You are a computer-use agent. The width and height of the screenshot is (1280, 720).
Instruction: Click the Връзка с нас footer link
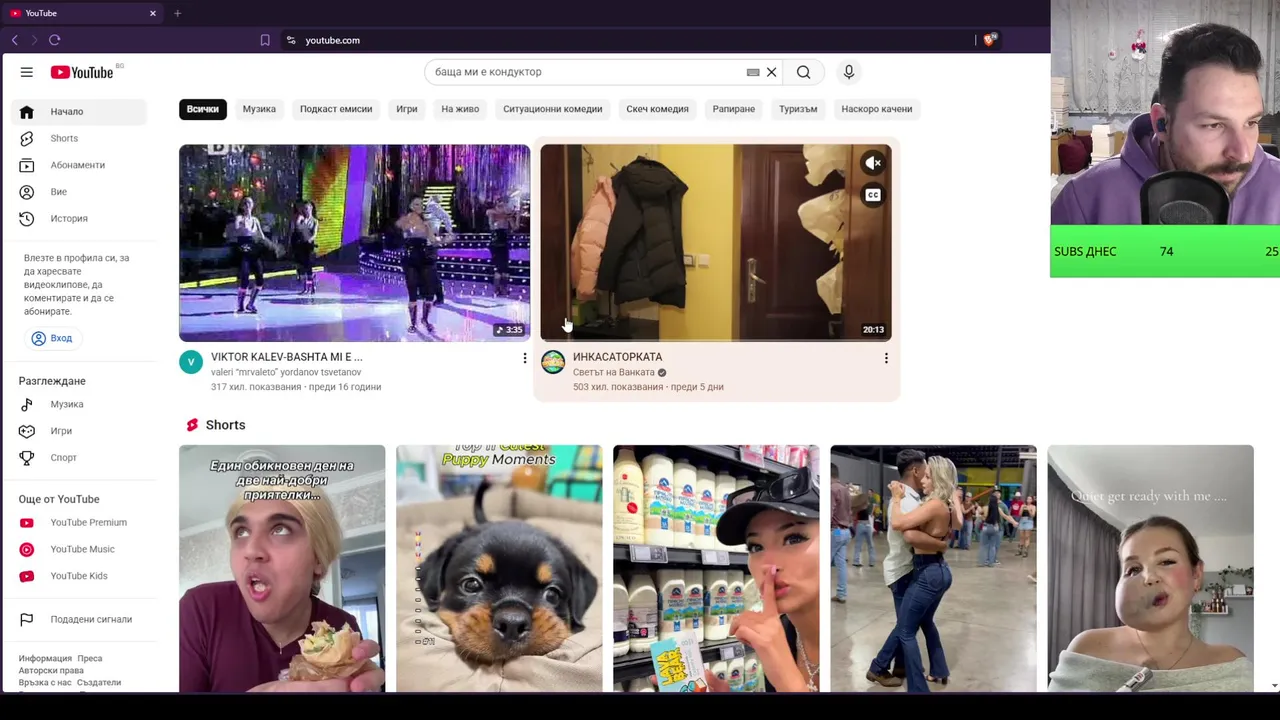[x=45, y=682]
